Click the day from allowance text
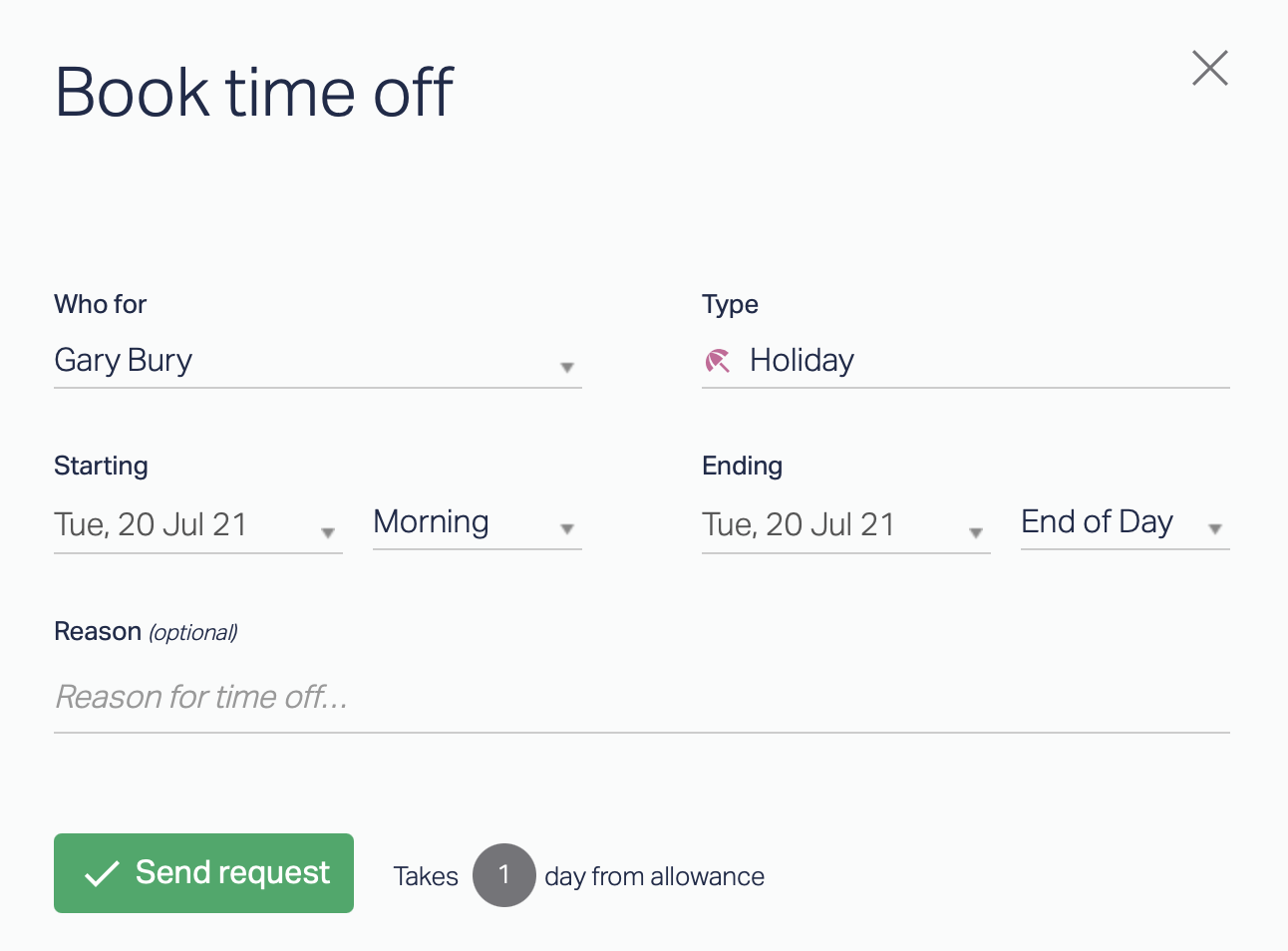This screenshot has width=1288, height=951. 654,877
